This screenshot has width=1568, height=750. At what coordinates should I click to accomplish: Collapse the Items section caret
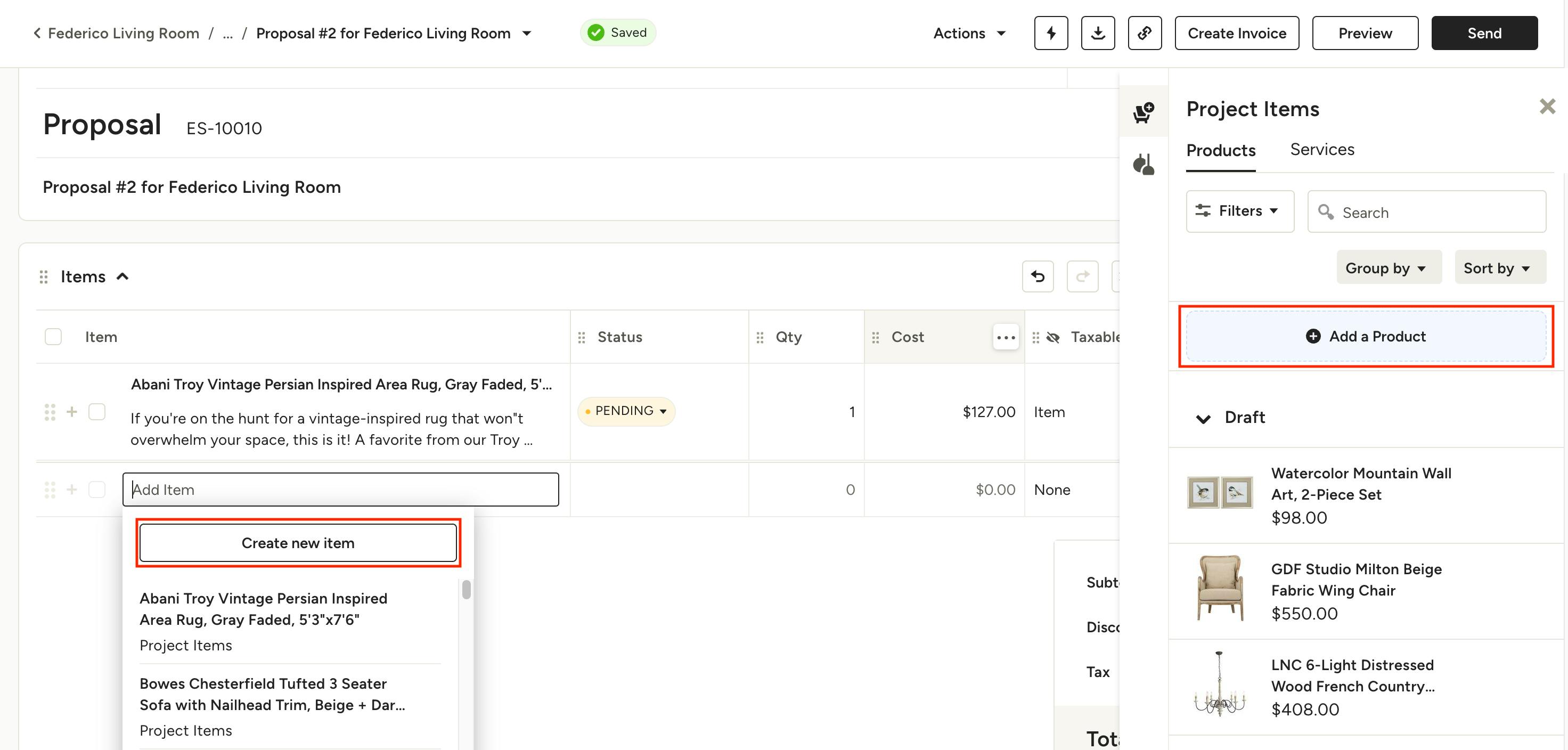tap(123, 276)
